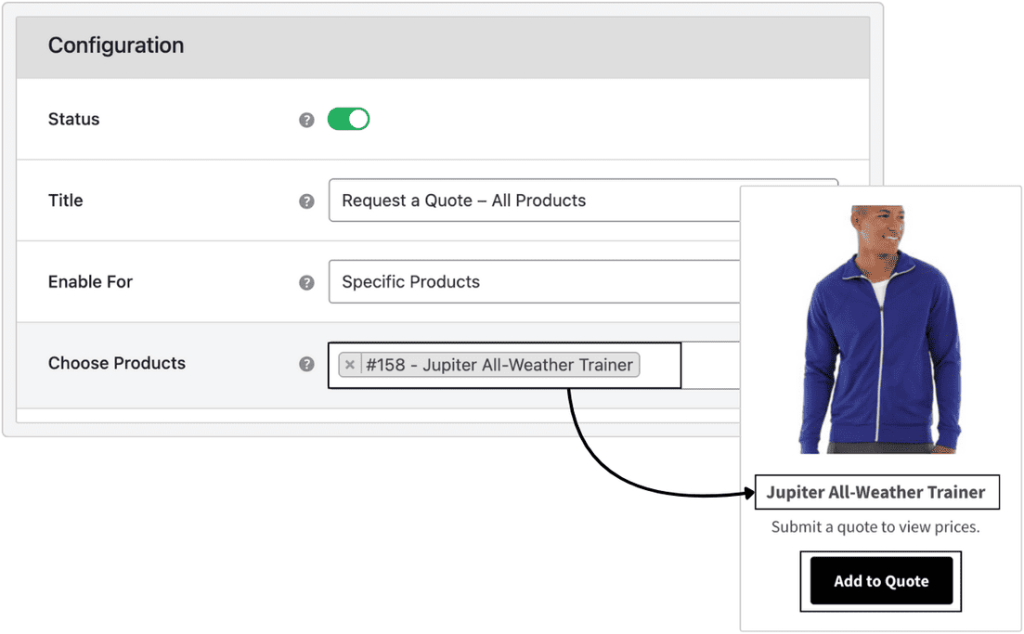
Task: Click the Title field label
Action: point(65,200)
